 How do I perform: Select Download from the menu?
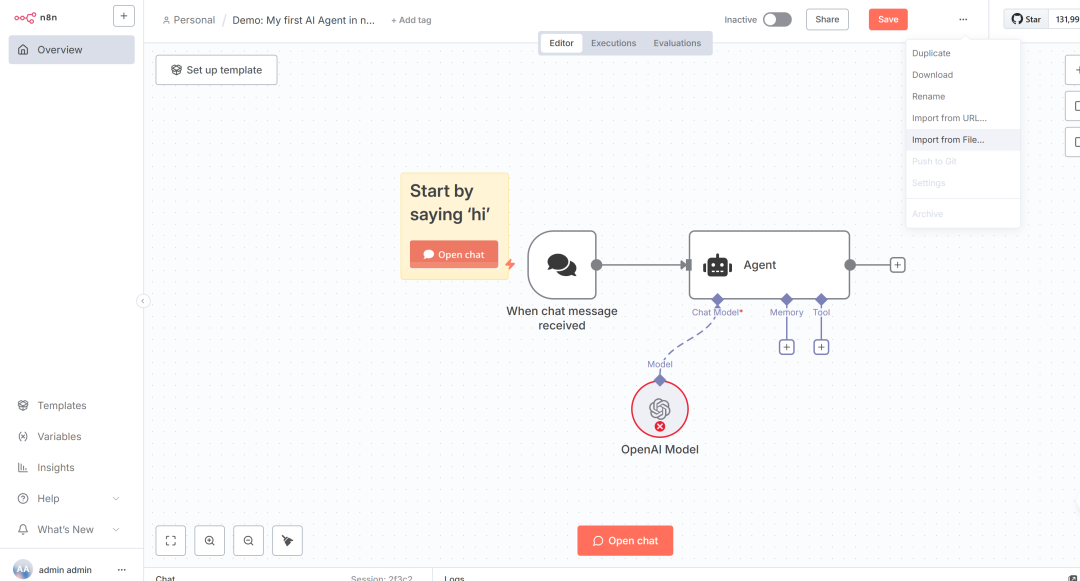[963, 74]
